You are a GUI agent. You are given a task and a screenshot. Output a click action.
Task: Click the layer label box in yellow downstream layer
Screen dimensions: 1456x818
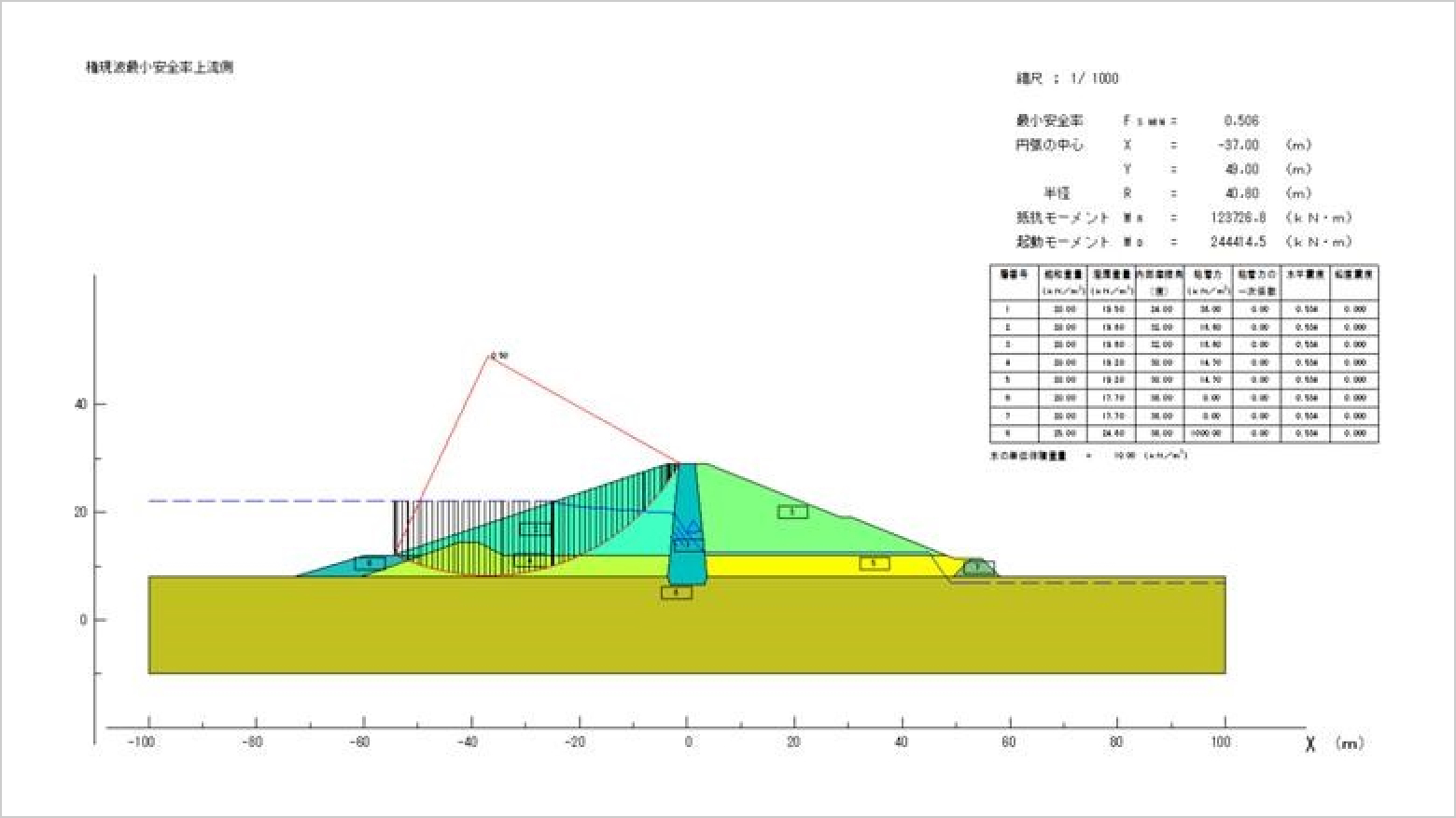click(874, 563)
